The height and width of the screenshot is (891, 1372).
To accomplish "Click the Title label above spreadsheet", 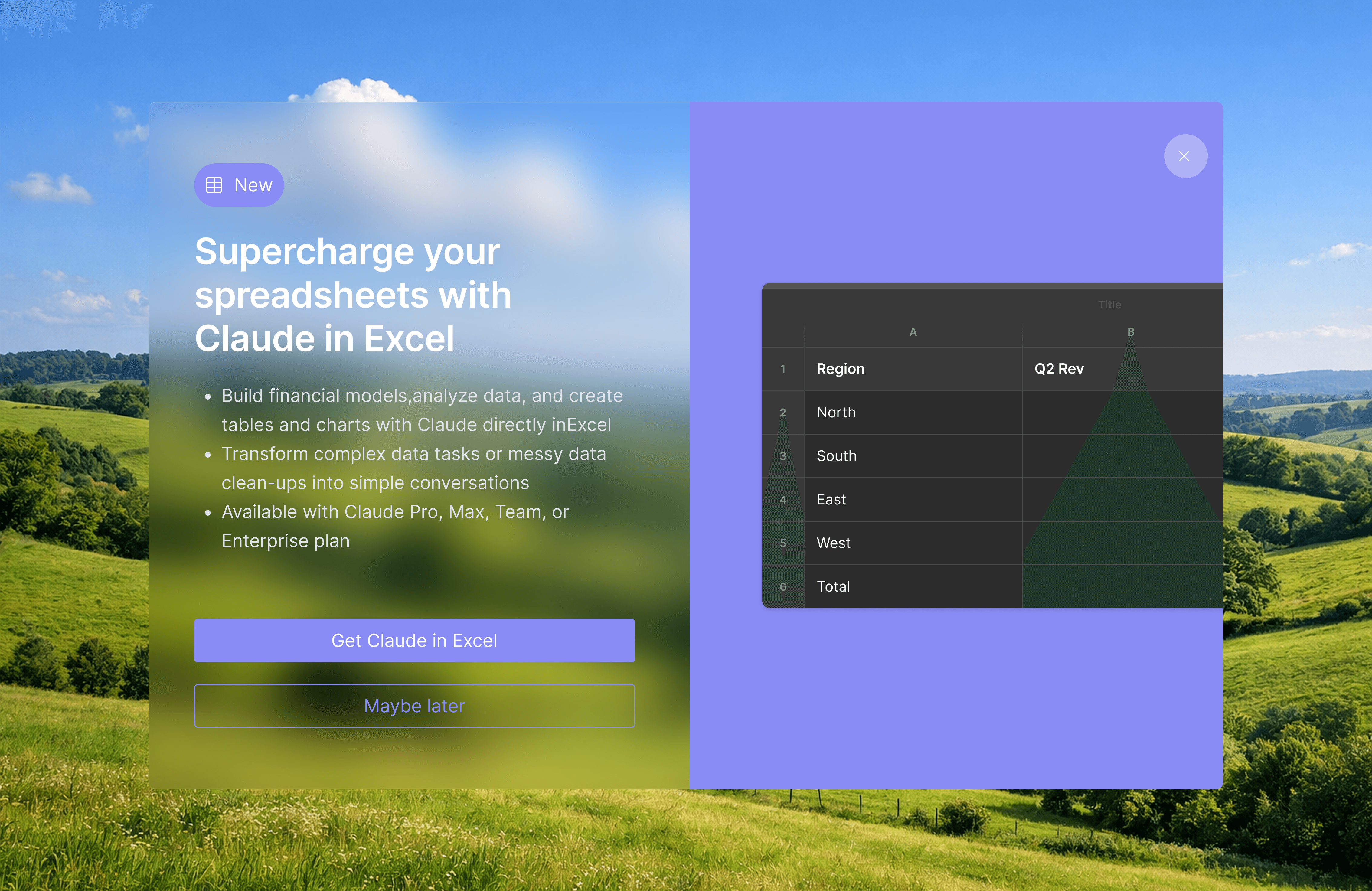I will tap(1109, 304).
